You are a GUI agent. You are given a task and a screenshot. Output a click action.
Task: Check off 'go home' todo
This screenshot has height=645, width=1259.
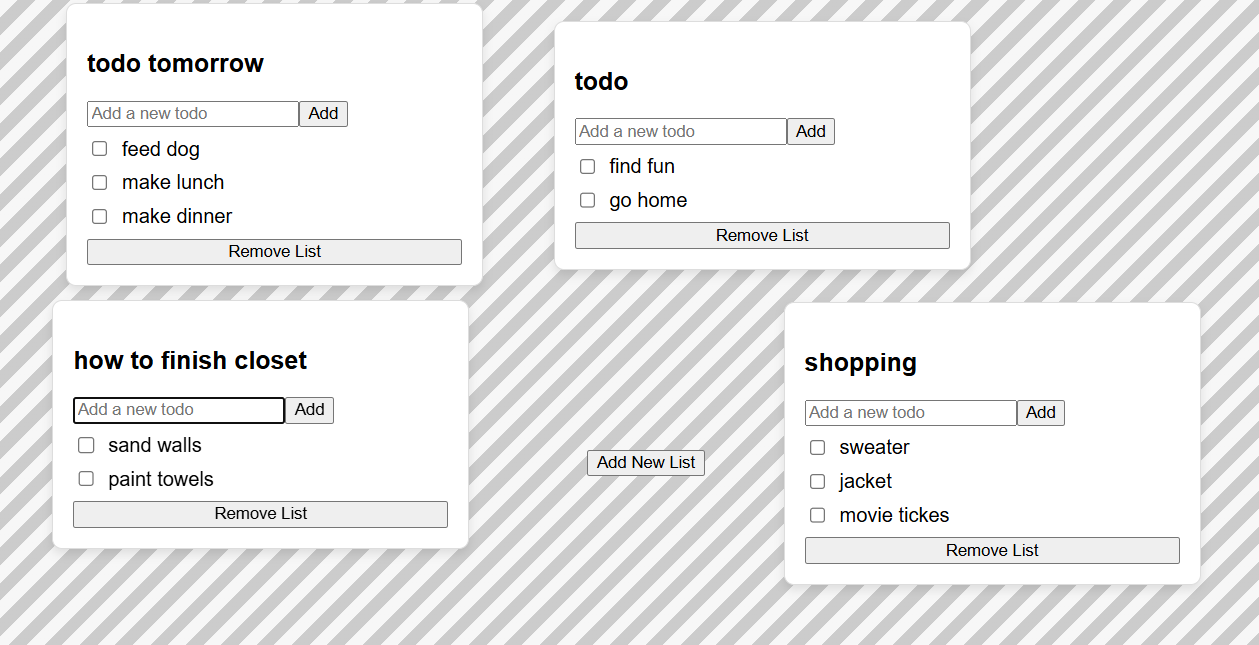click(588, 200)
